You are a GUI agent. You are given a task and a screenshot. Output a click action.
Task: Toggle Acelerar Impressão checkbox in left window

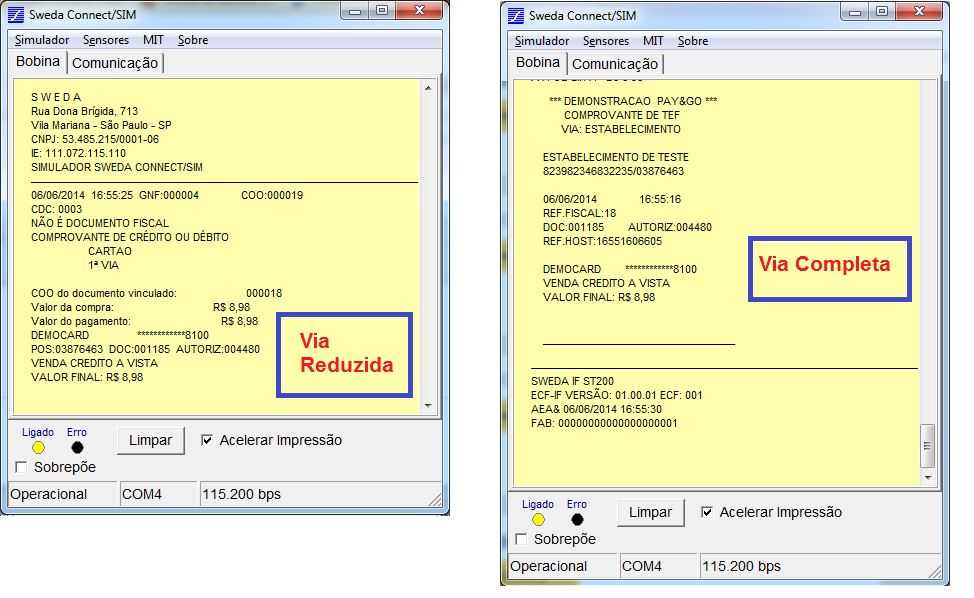207,440
